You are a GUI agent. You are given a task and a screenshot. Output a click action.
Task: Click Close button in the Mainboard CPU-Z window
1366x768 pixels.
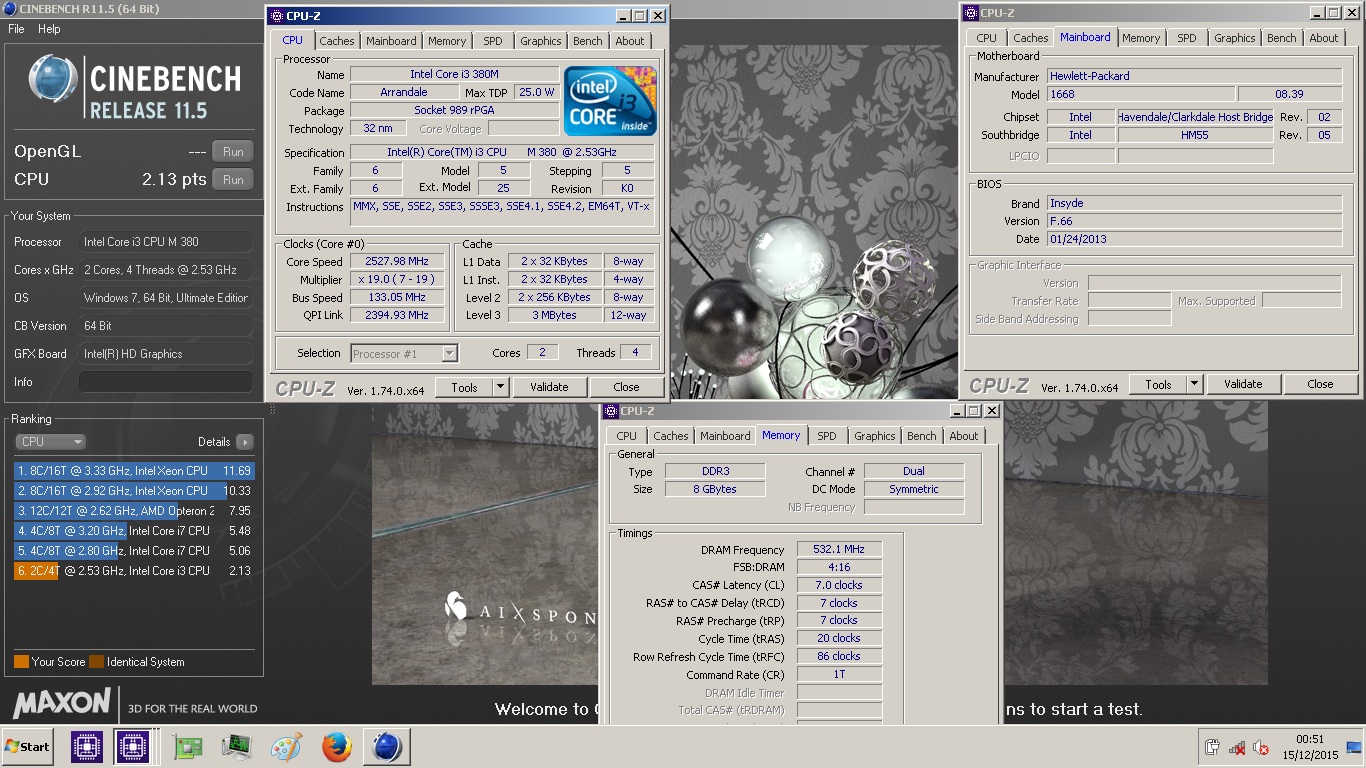(x=1321, y=384)
